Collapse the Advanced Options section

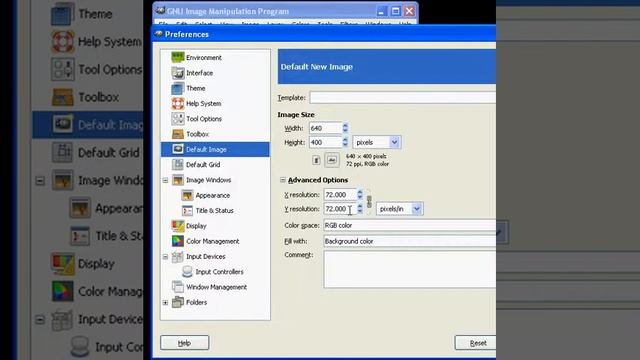point(282,180)
